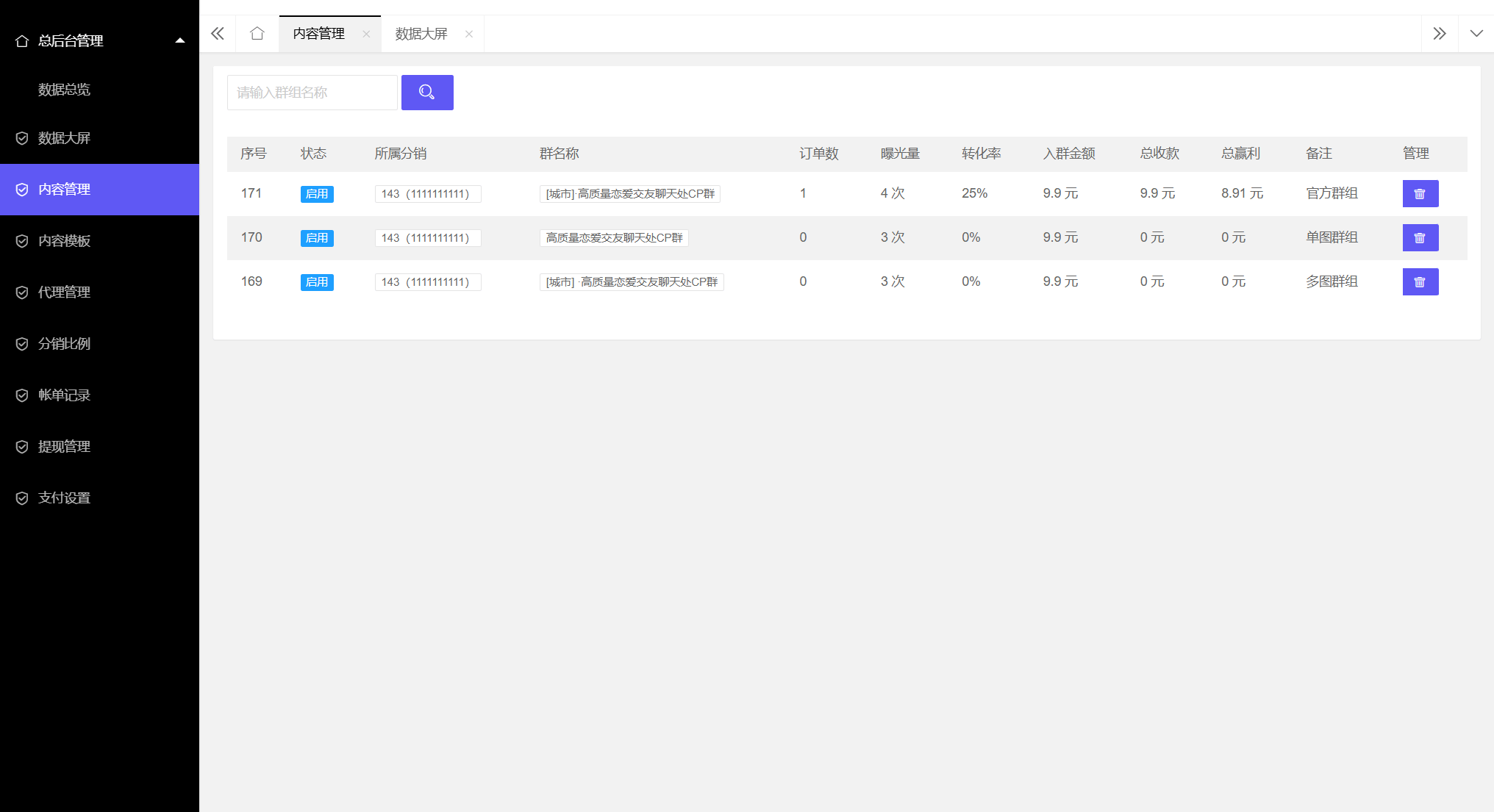Click the search magnifier button

coord(427,93)
